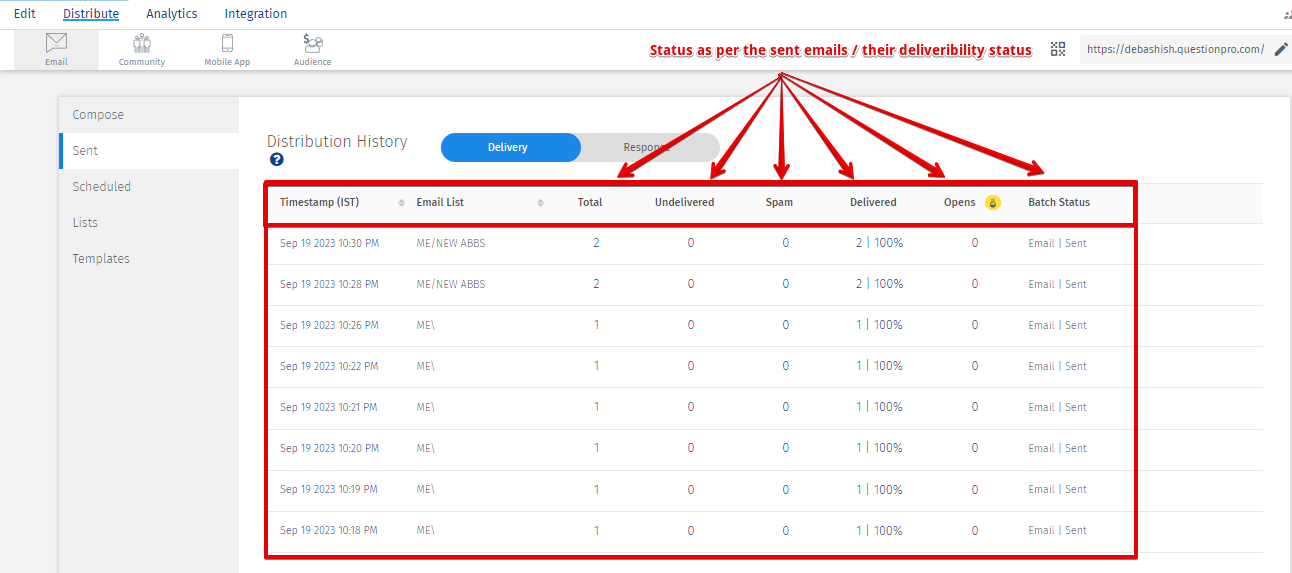Switch to Delivery view toggle
Viewport: 1292px width, 573px height.
pos(510,147)
